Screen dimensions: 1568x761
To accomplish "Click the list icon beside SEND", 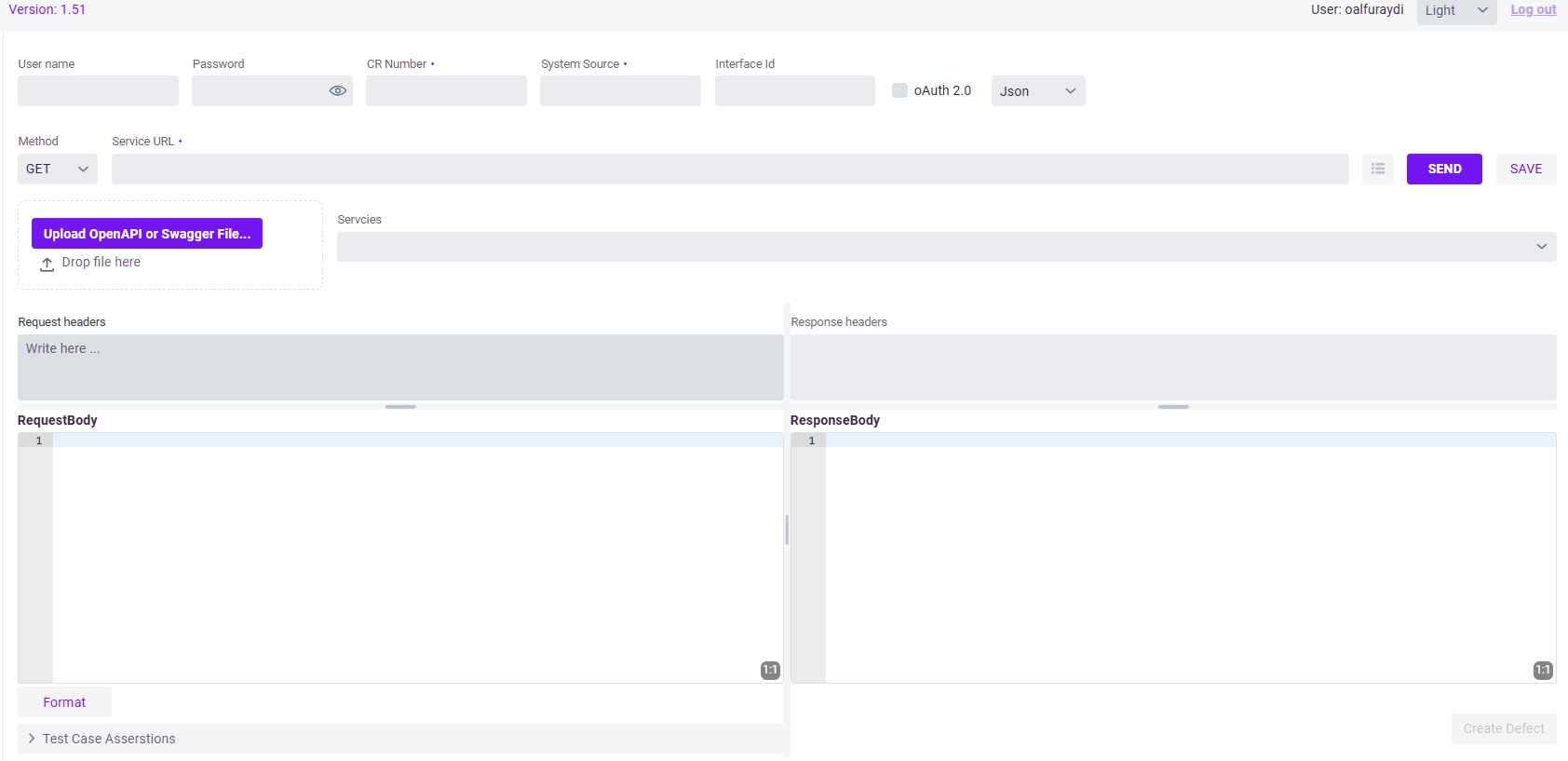I will [1377, 170].
